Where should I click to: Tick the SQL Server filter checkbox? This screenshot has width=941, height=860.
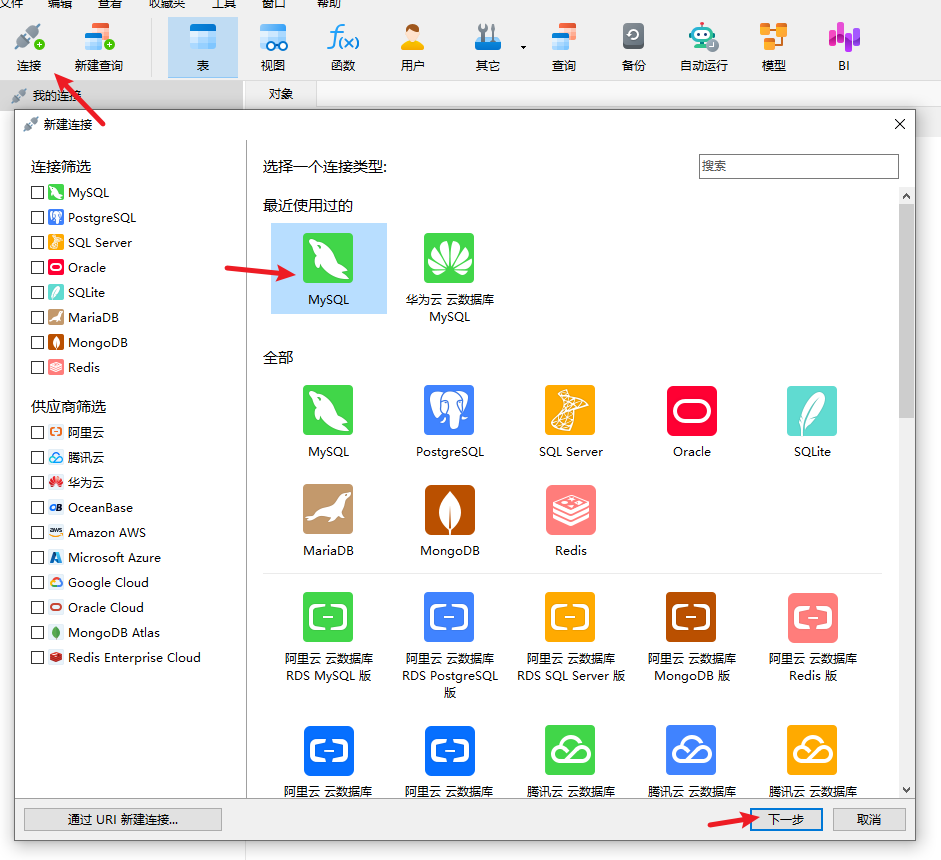click(37, 242)
